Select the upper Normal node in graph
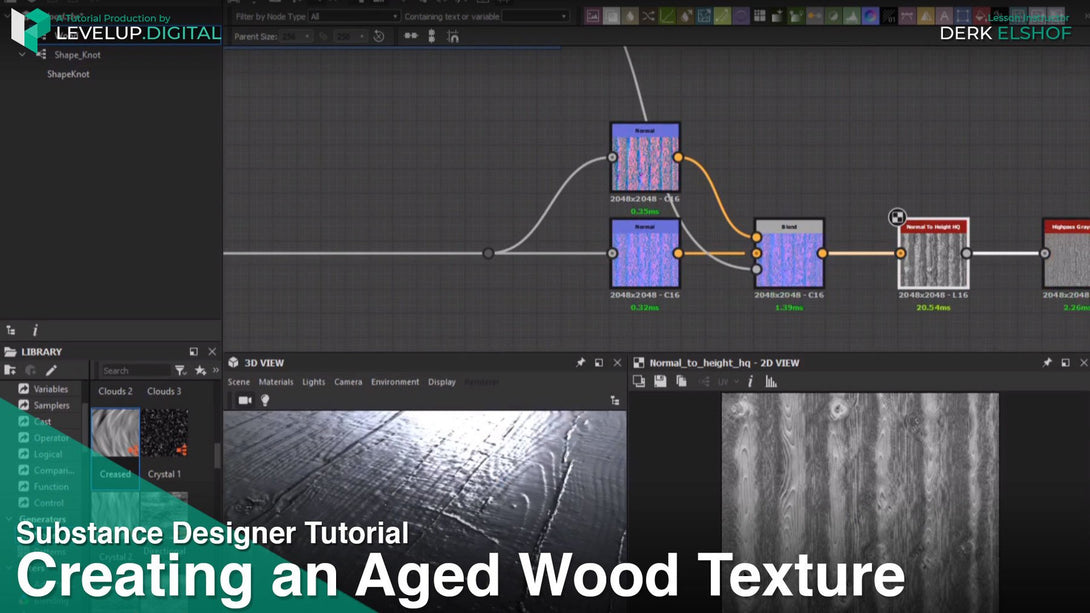The width and height of the screenshot is (1090, 613). [645, 157]
